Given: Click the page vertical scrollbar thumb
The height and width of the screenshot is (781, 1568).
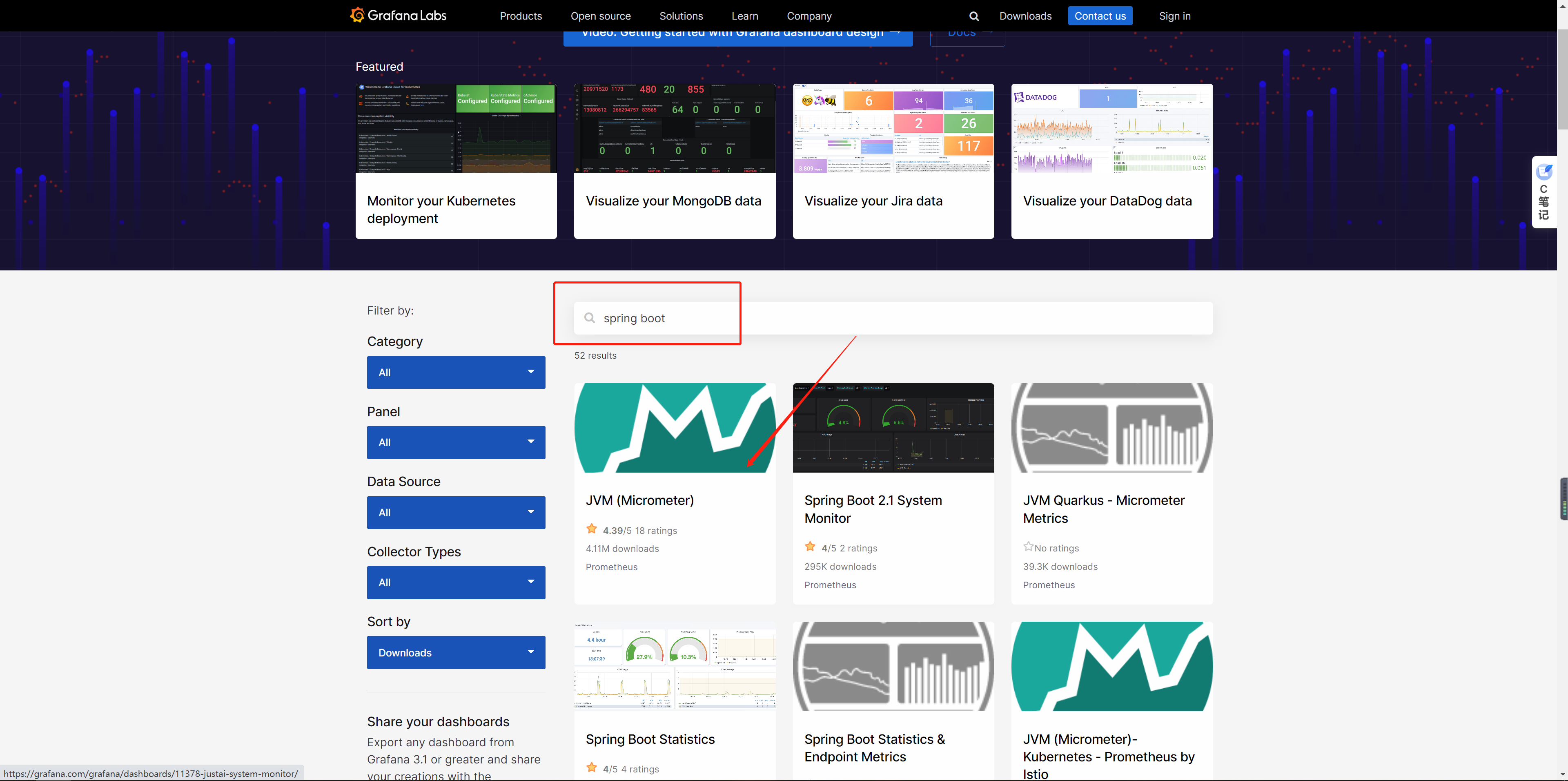Looking at the screenshot, I should (x=1562, y=79).
